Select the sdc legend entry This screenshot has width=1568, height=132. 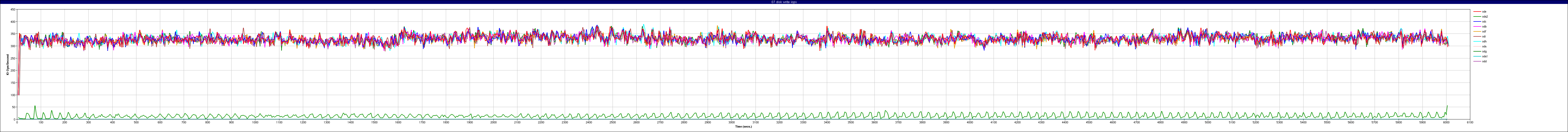(x=1479, y=21)
